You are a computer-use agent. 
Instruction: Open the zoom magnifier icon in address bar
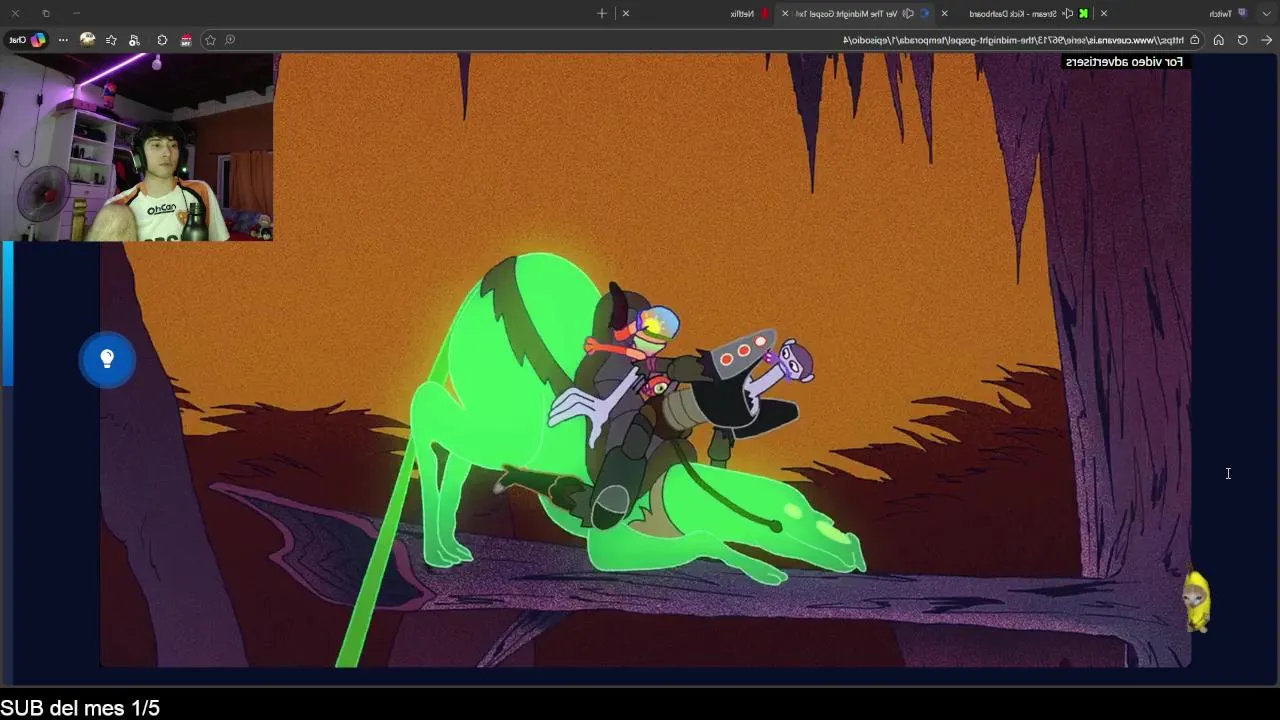230,40
